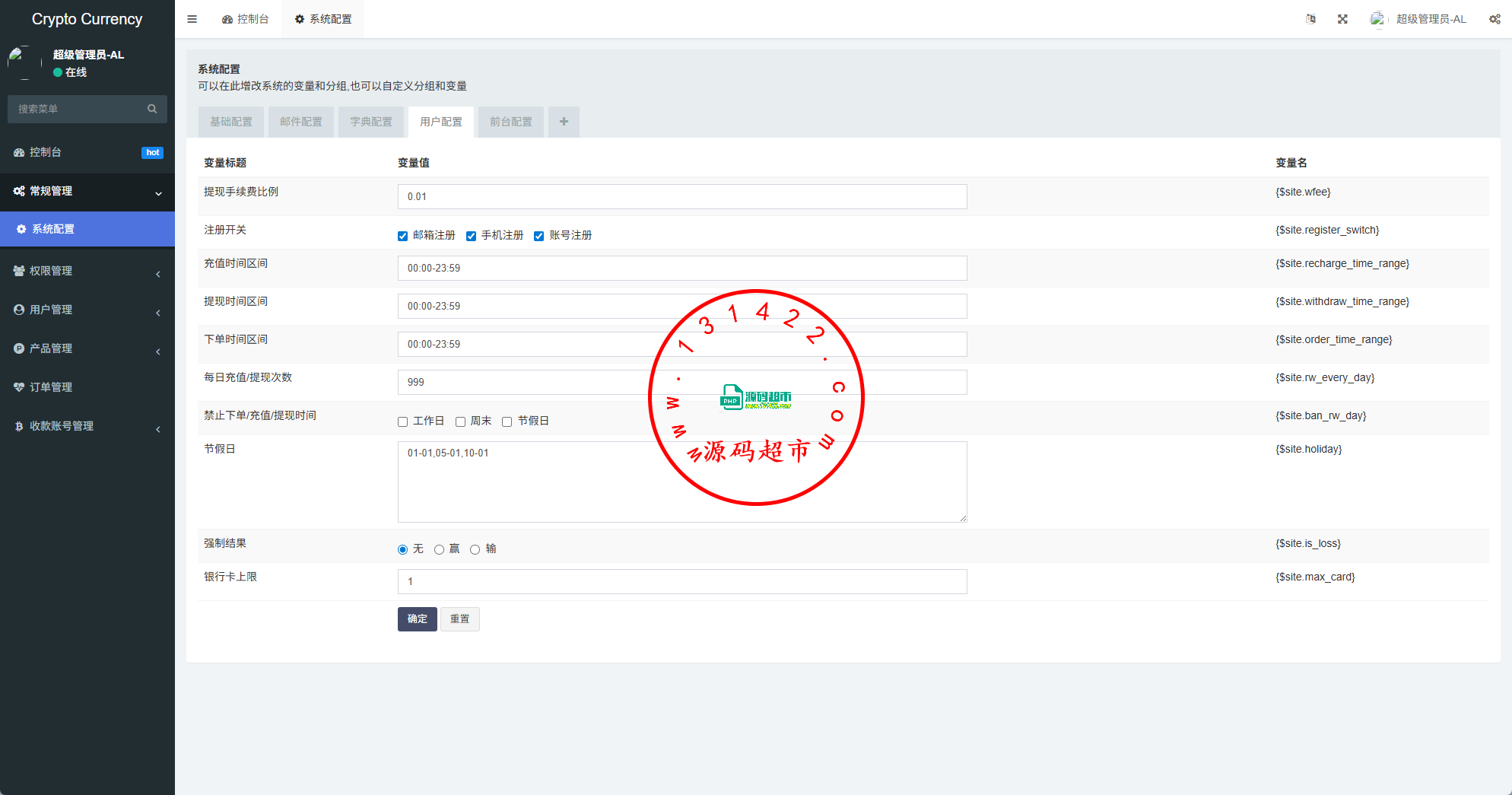
Task: Select the 输 radio option
Action: pos(475,549)
